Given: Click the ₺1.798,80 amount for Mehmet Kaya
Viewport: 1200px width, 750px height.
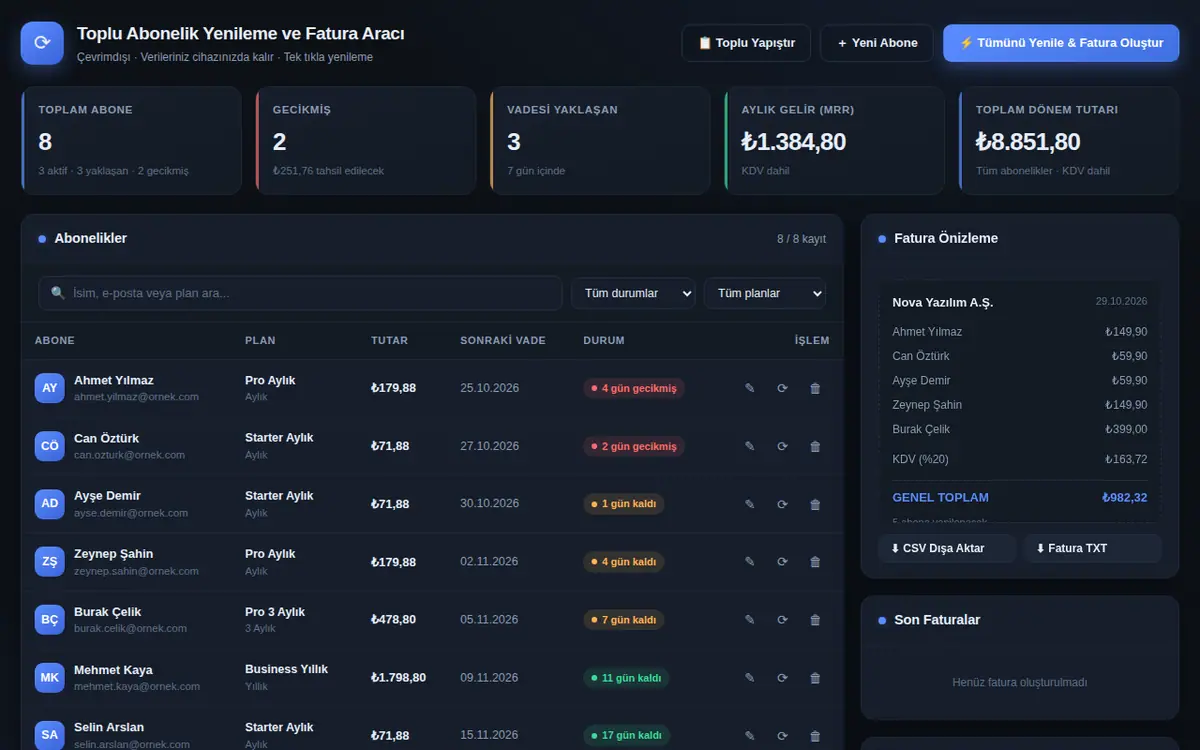Looking at the screenshot, I should [398, 678].
